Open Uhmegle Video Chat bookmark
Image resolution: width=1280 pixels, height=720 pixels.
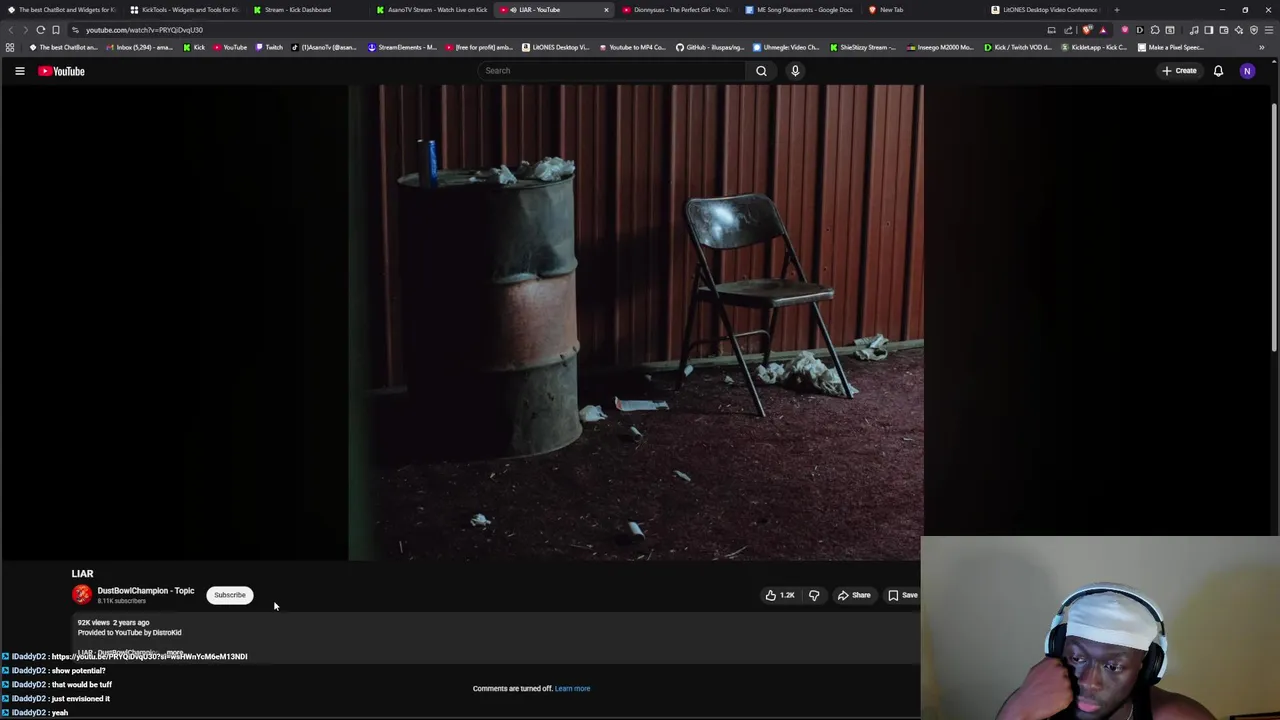coord(786,47)
